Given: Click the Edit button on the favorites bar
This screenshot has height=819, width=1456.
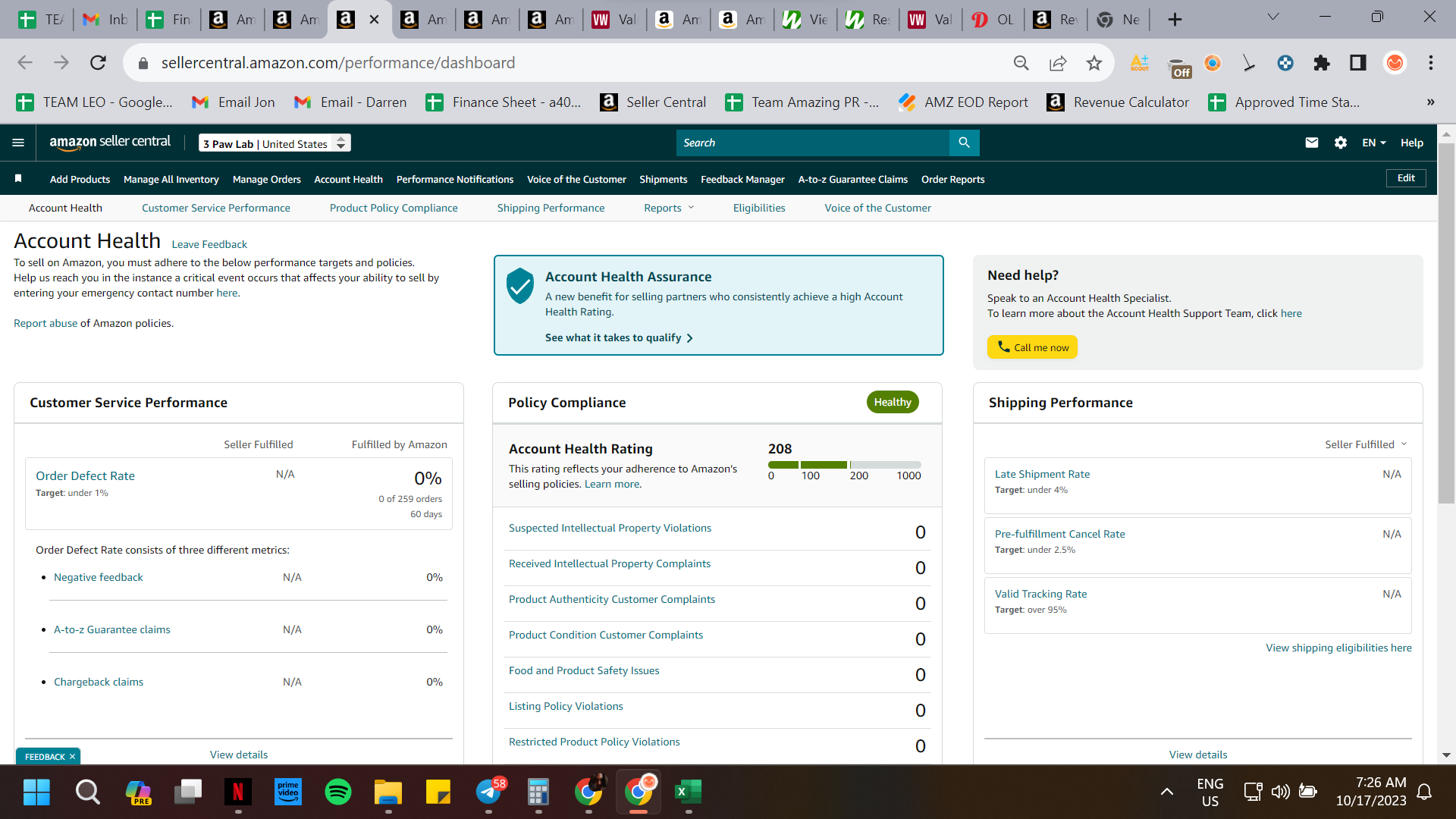Looking at the screenshot, I should [1407, 178].
